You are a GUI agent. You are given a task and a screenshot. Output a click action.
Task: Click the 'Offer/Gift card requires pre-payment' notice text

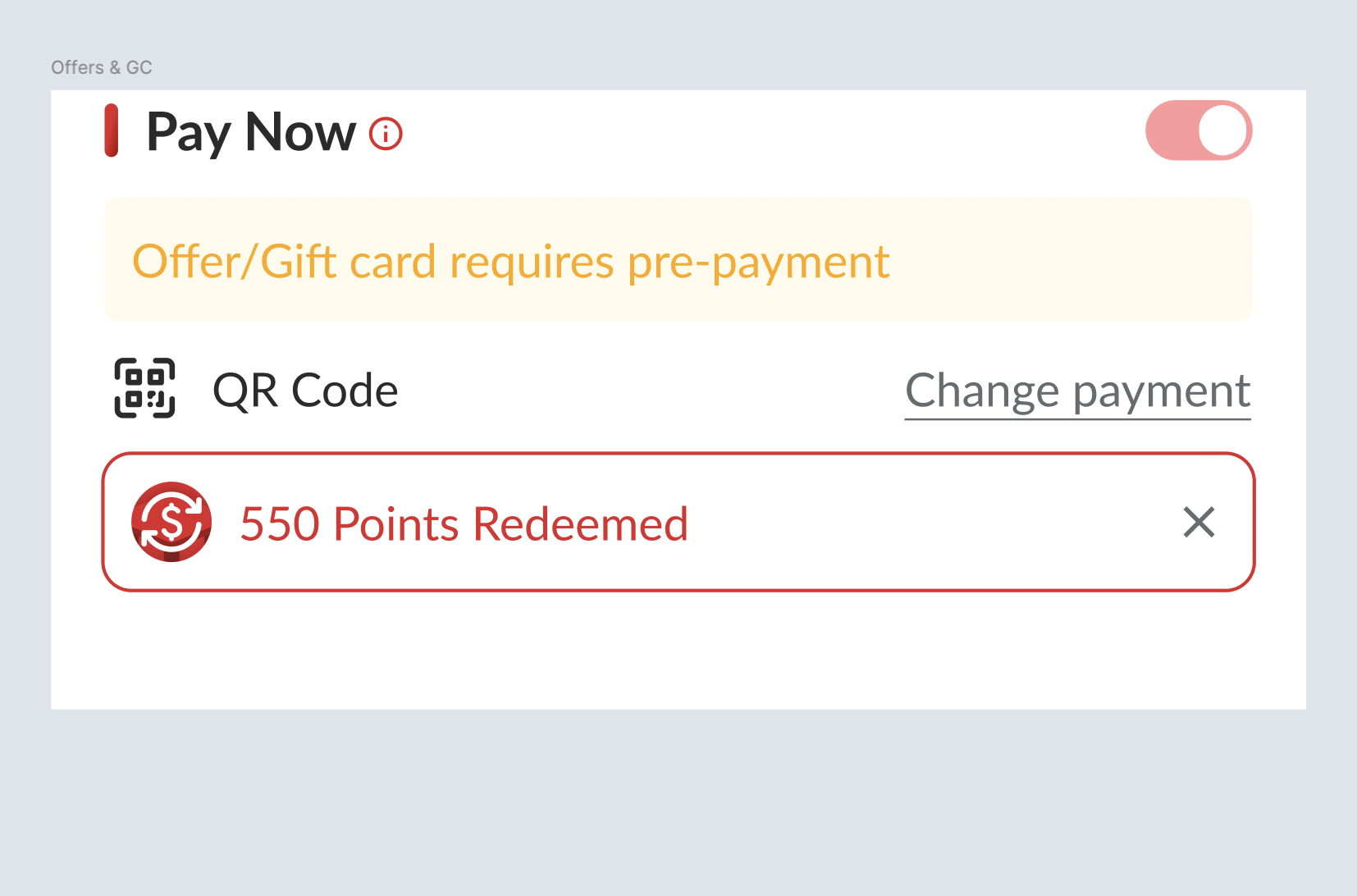[x=510, y=262]
